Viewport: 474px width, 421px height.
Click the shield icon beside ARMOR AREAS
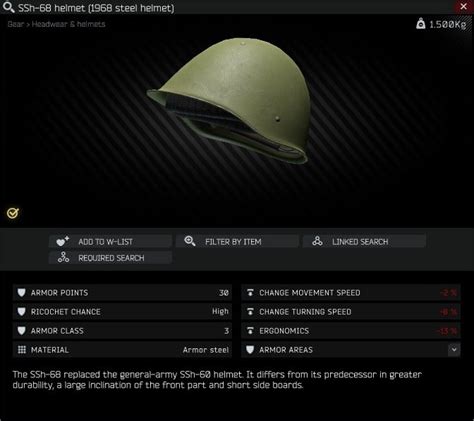(250, 350)
